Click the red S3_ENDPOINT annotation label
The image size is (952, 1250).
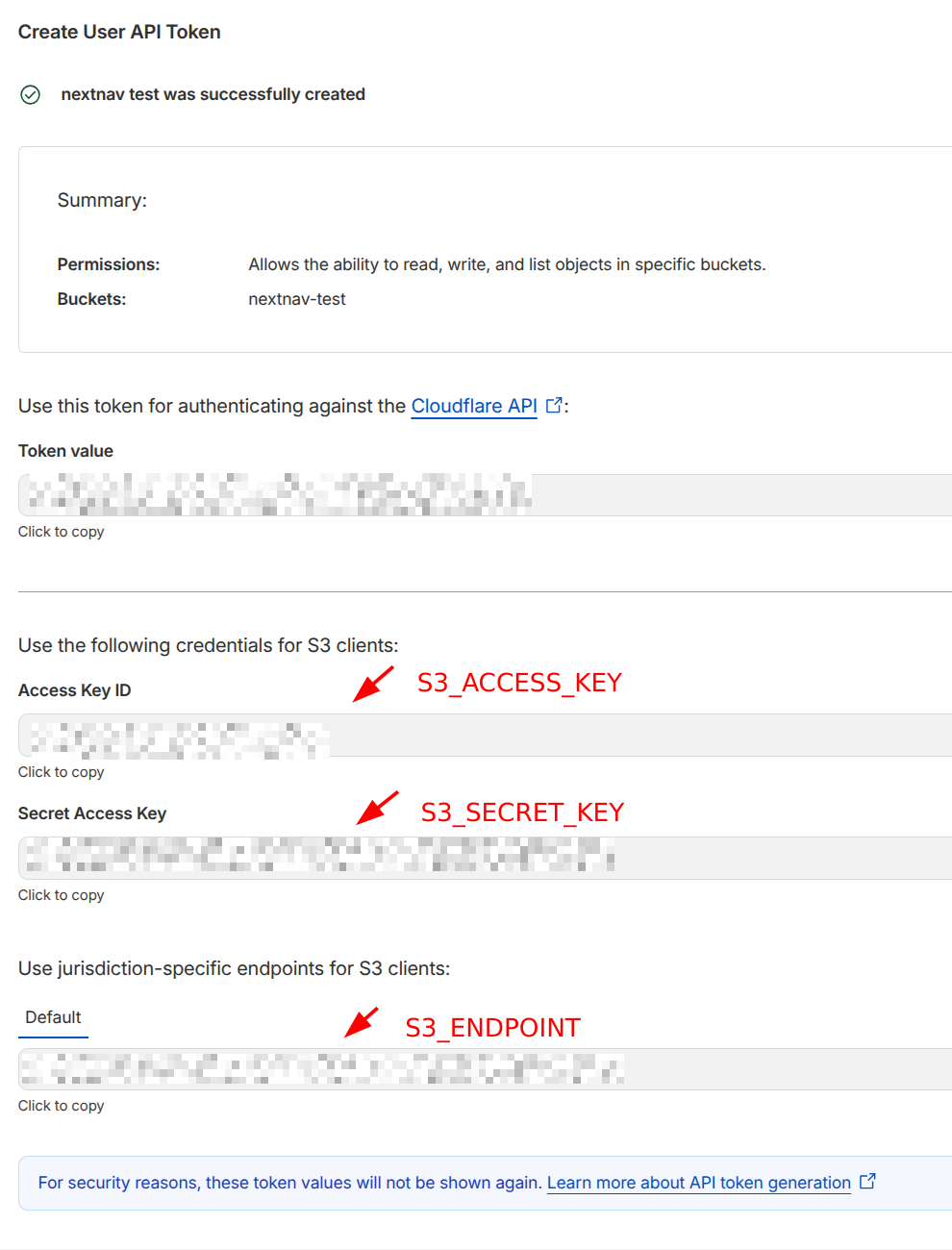coord(492,1028)
